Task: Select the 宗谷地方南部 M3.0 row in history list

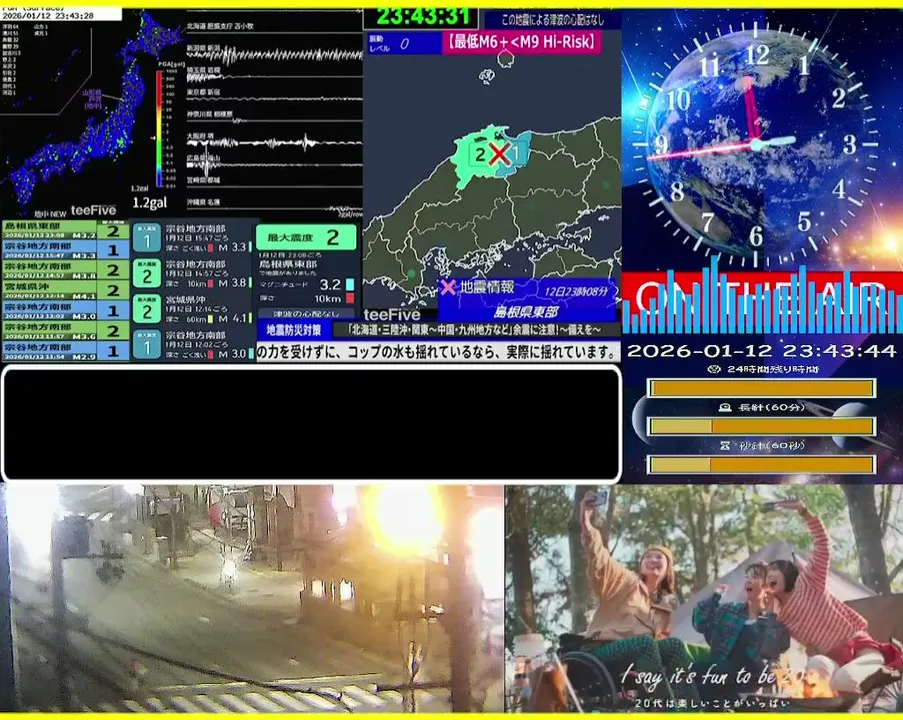Action: point(66,310)
